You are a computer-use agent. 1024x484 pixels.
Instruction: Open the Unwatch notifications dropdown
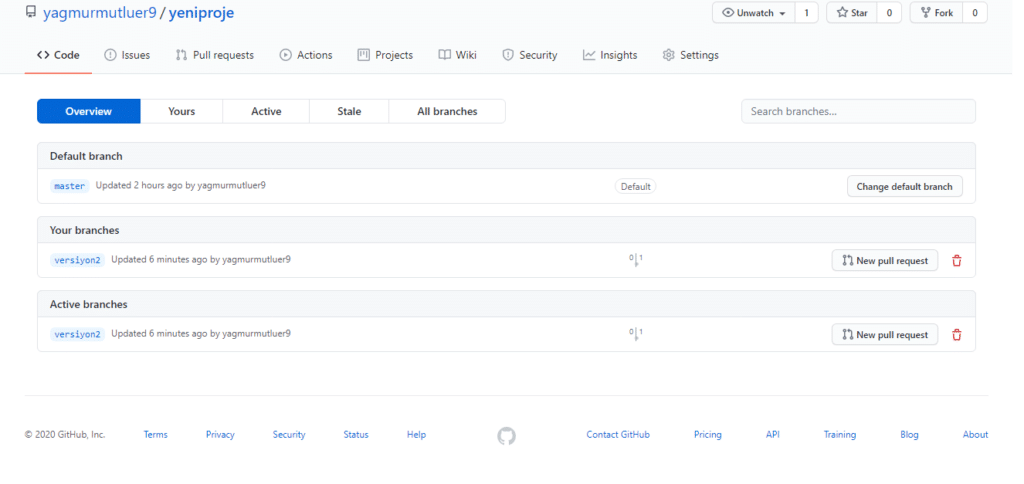point(754,13)
